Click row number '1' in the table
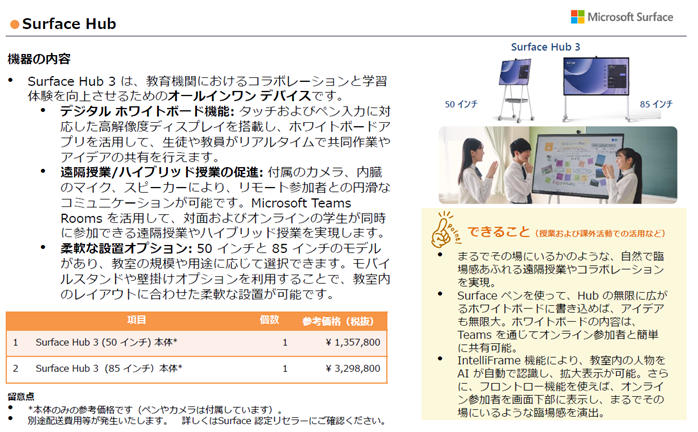The width and height of the screenshot is (698, 432). tap(16, 342)
